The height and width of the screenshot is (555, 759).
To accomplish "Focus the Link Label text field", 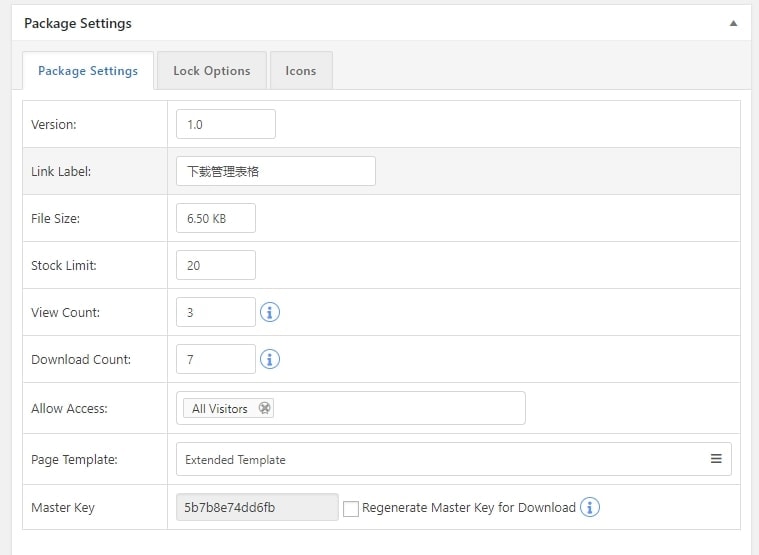I will pos(275,171).
